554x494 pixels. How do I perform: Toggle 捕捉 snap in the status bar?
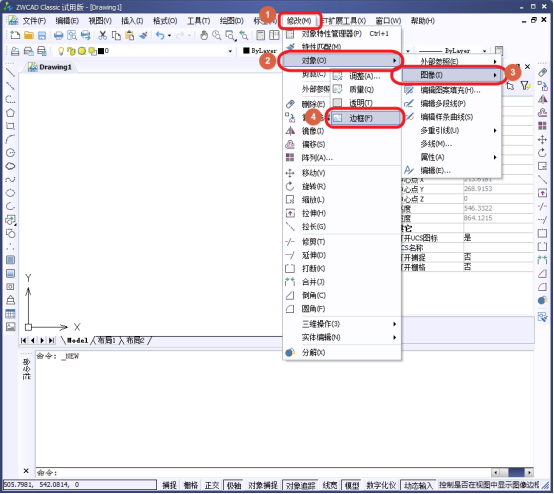[169, 486]
